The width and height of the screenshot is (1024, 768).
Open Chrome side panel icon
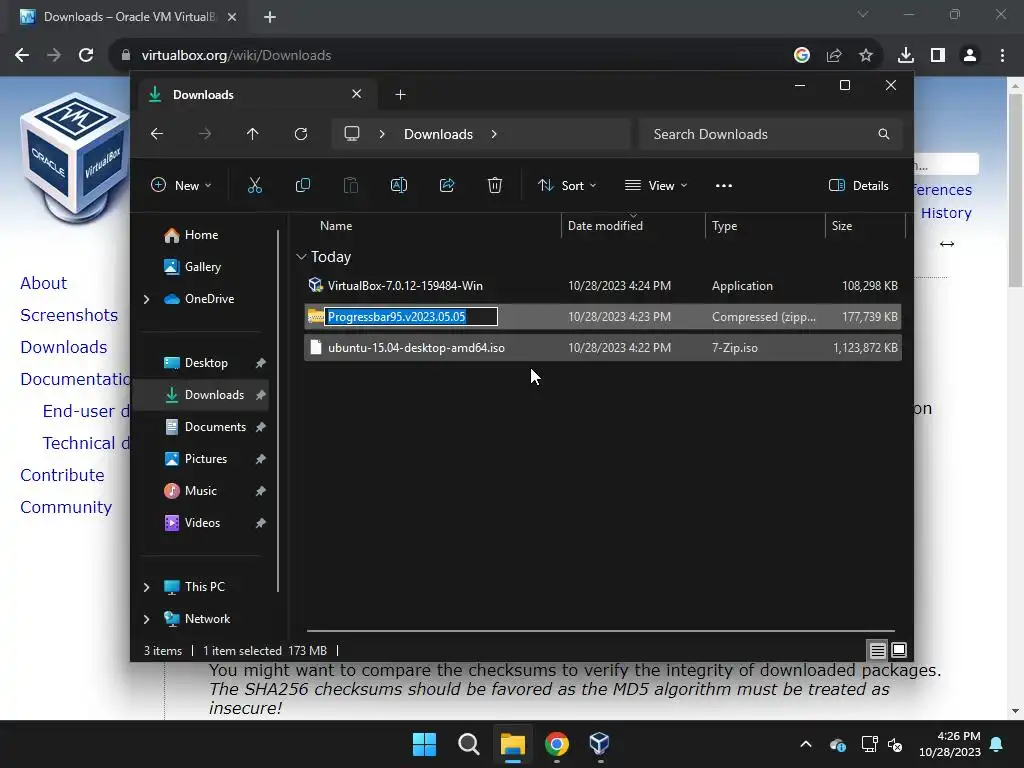coord(938,56)
